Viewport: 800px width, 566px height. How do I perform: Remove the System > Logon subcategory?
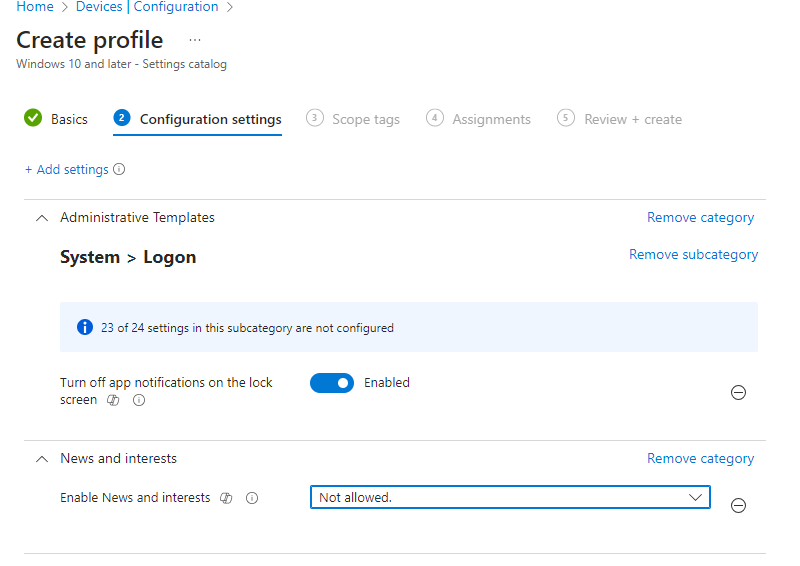point(693,255)
